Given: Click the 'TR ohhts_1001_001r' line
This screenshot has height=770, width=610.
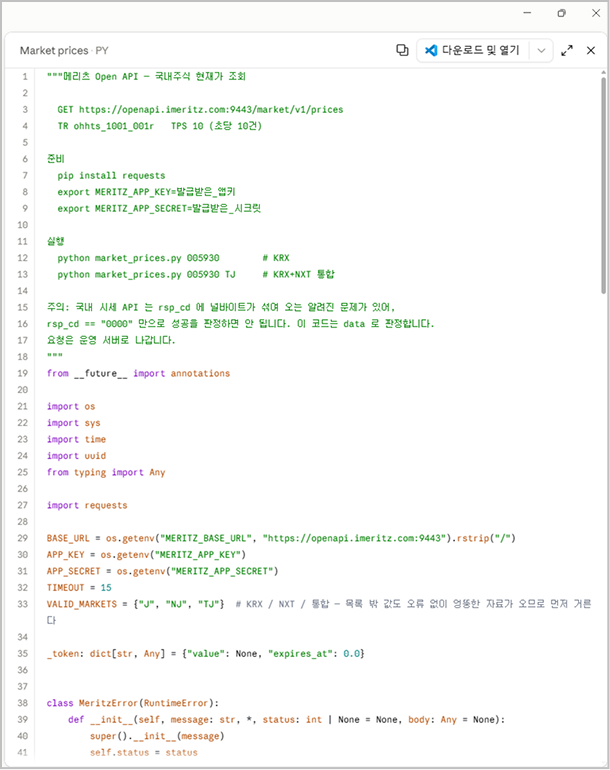Looking at the screenshot, I should (x=160, y=126).
